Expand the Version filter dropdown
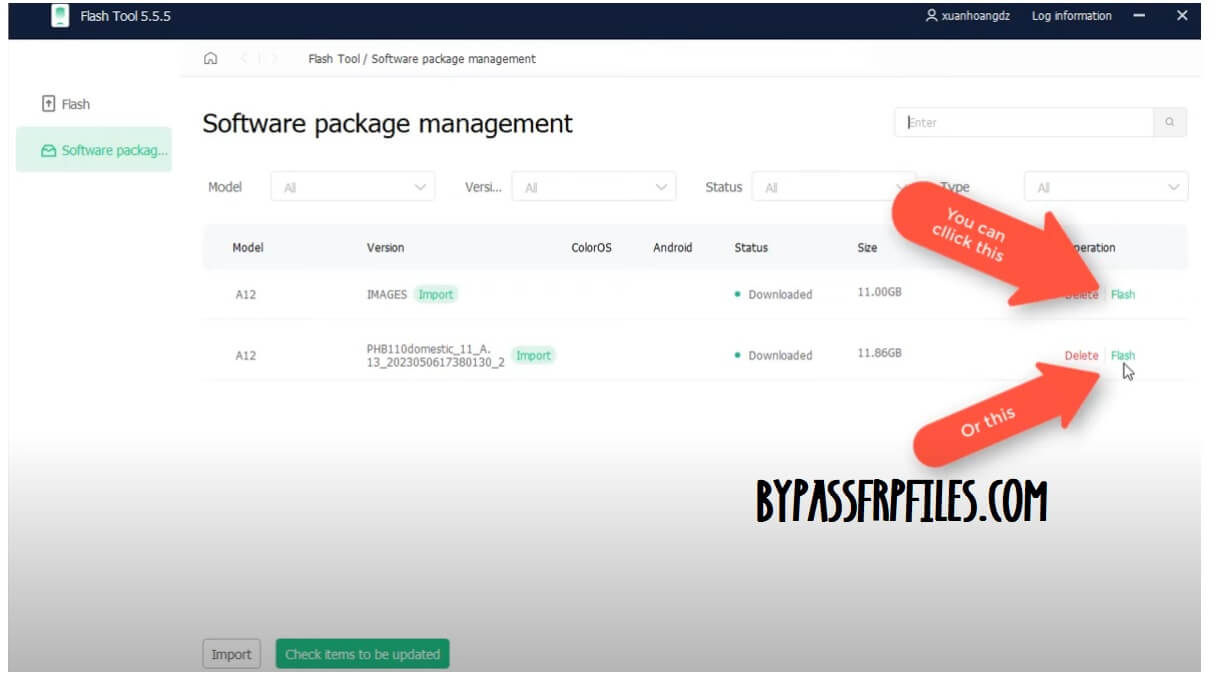 593,187
